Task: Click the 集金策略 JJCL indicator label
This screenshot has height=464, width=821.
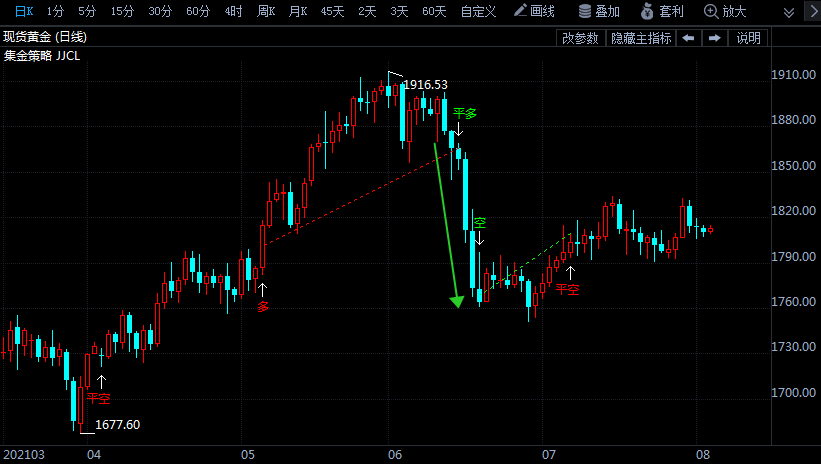Action: [x=42, y=56]
